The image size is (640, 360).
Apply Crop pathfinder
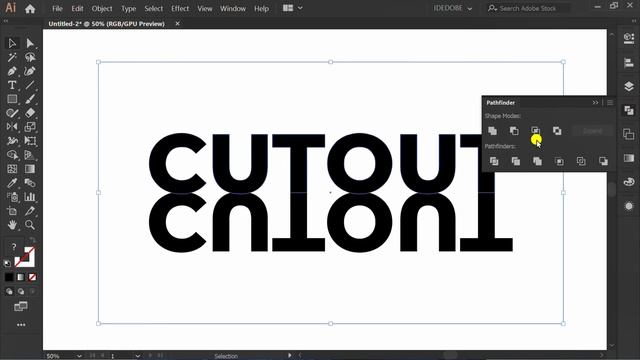(x=560, y=161)
